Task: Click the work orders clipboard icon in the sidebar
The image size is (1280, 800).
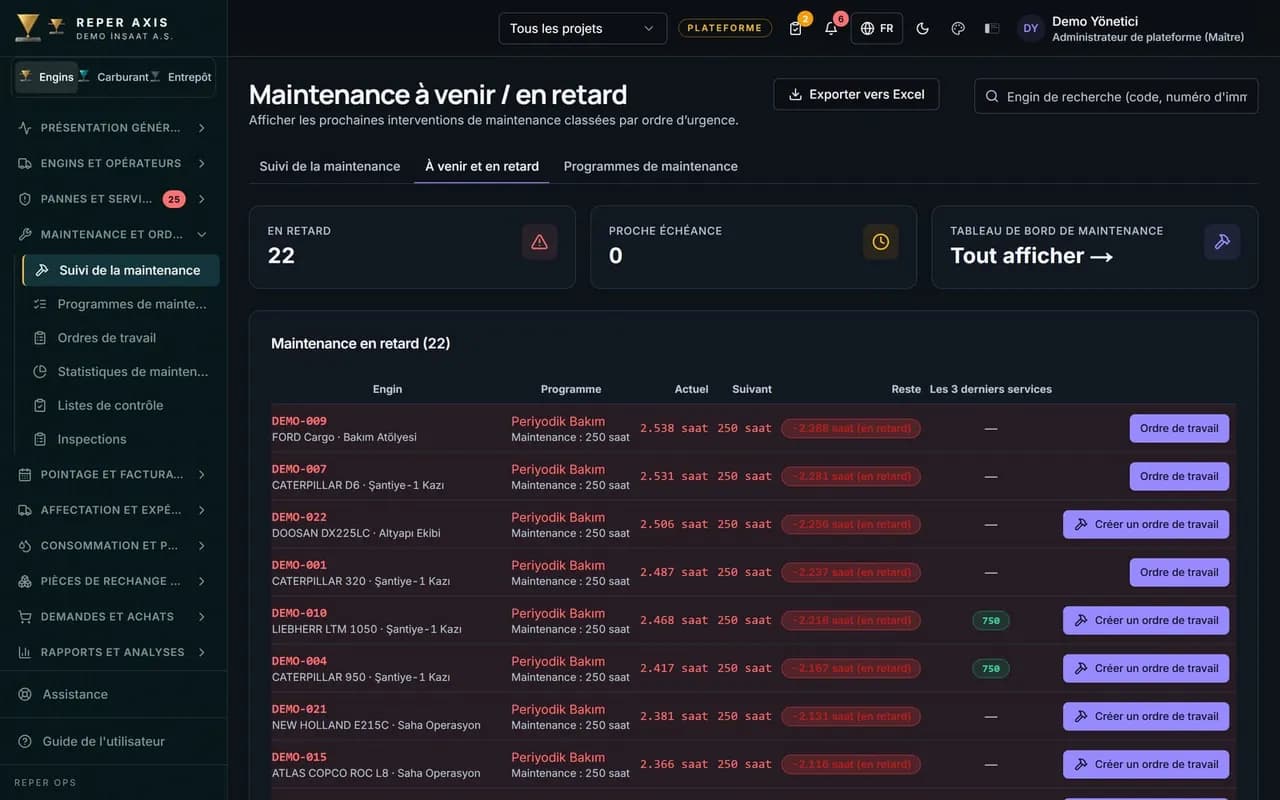Action: (40, 338)
